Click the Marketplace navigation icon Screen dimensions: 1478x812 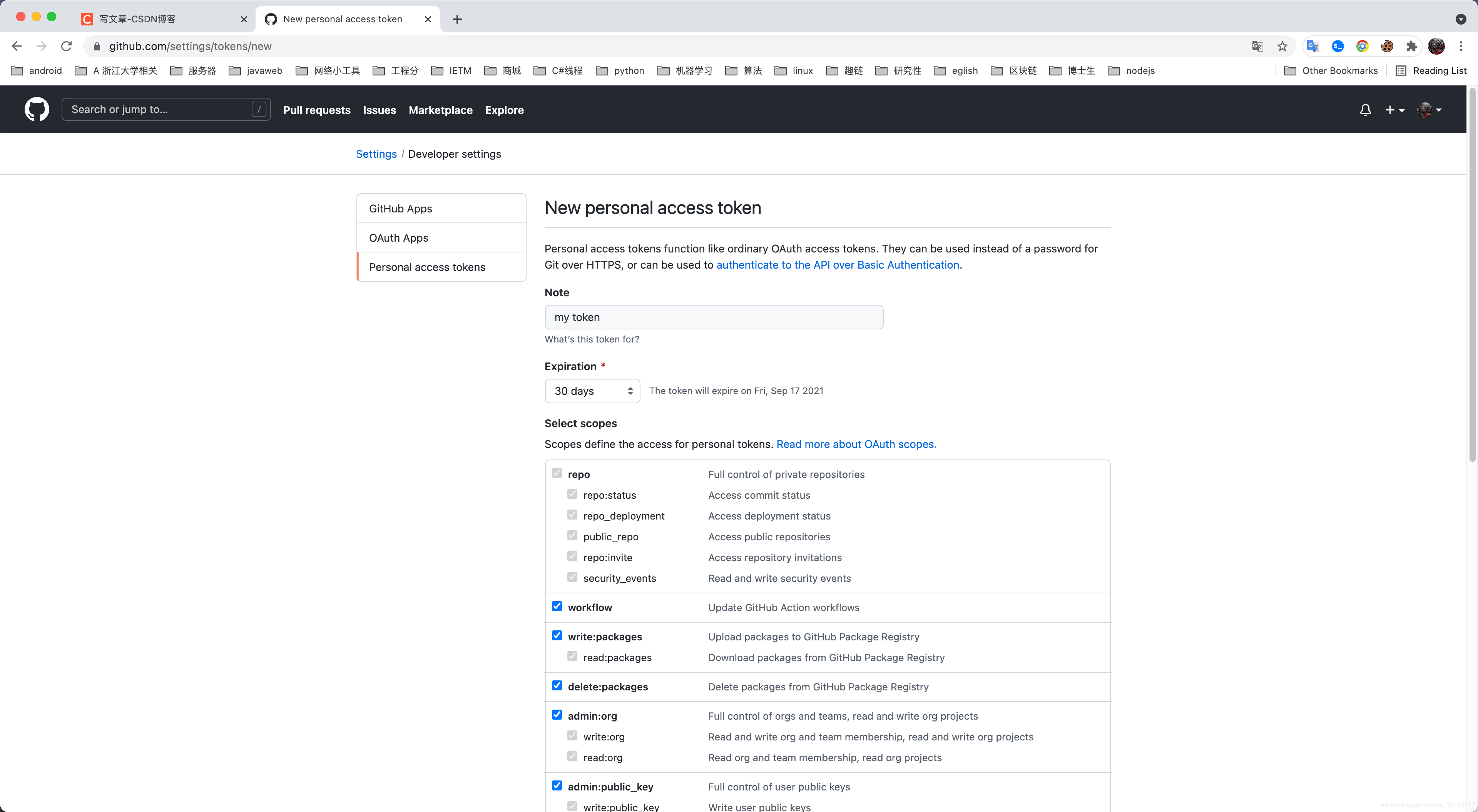[x=440, y=109]
